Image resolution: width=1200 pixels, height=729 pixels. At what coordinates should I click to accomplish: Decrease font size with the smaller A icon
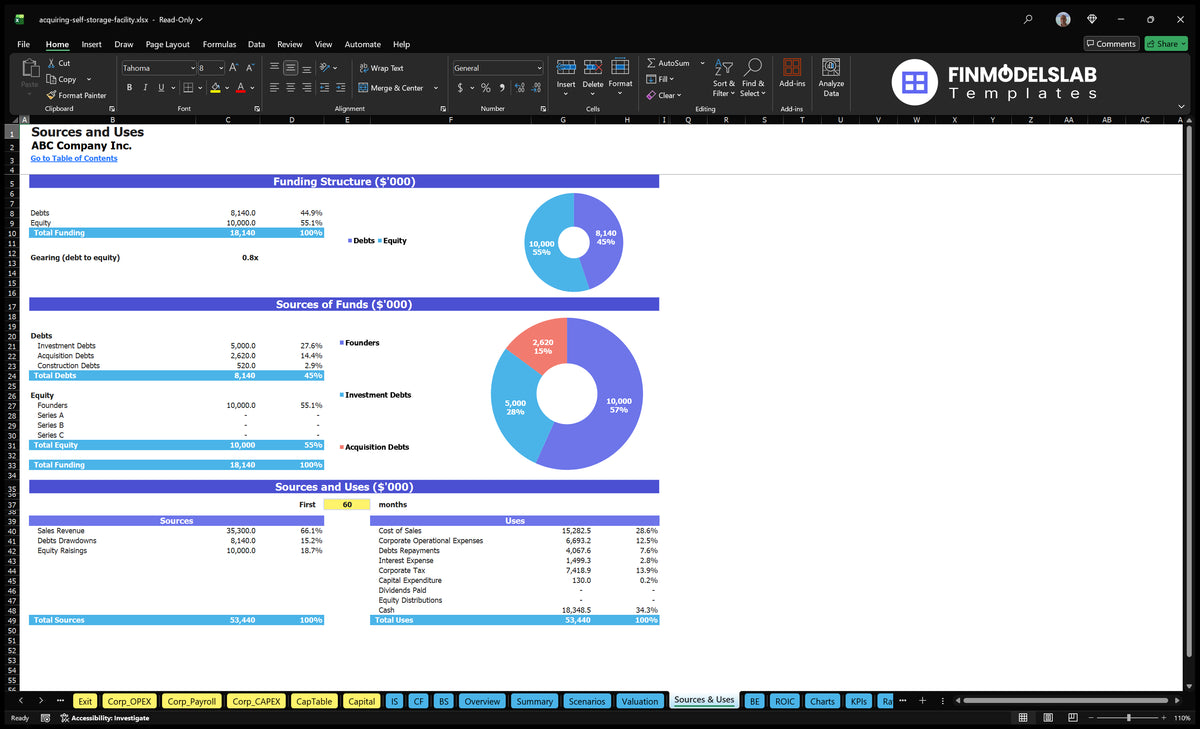[250, 68]
